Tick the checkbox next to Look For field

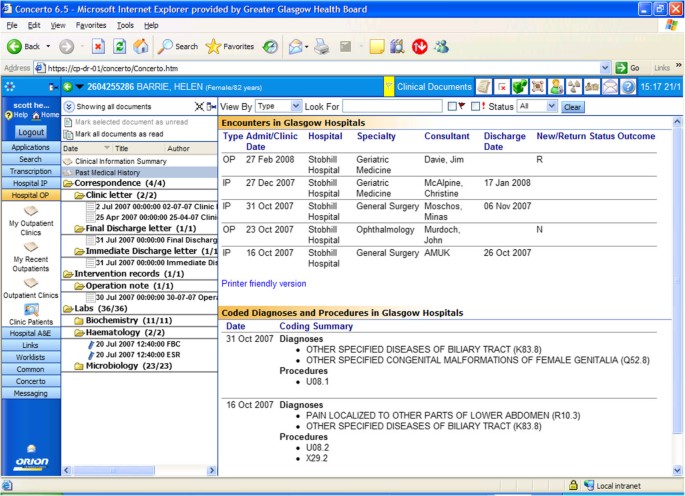452,106
